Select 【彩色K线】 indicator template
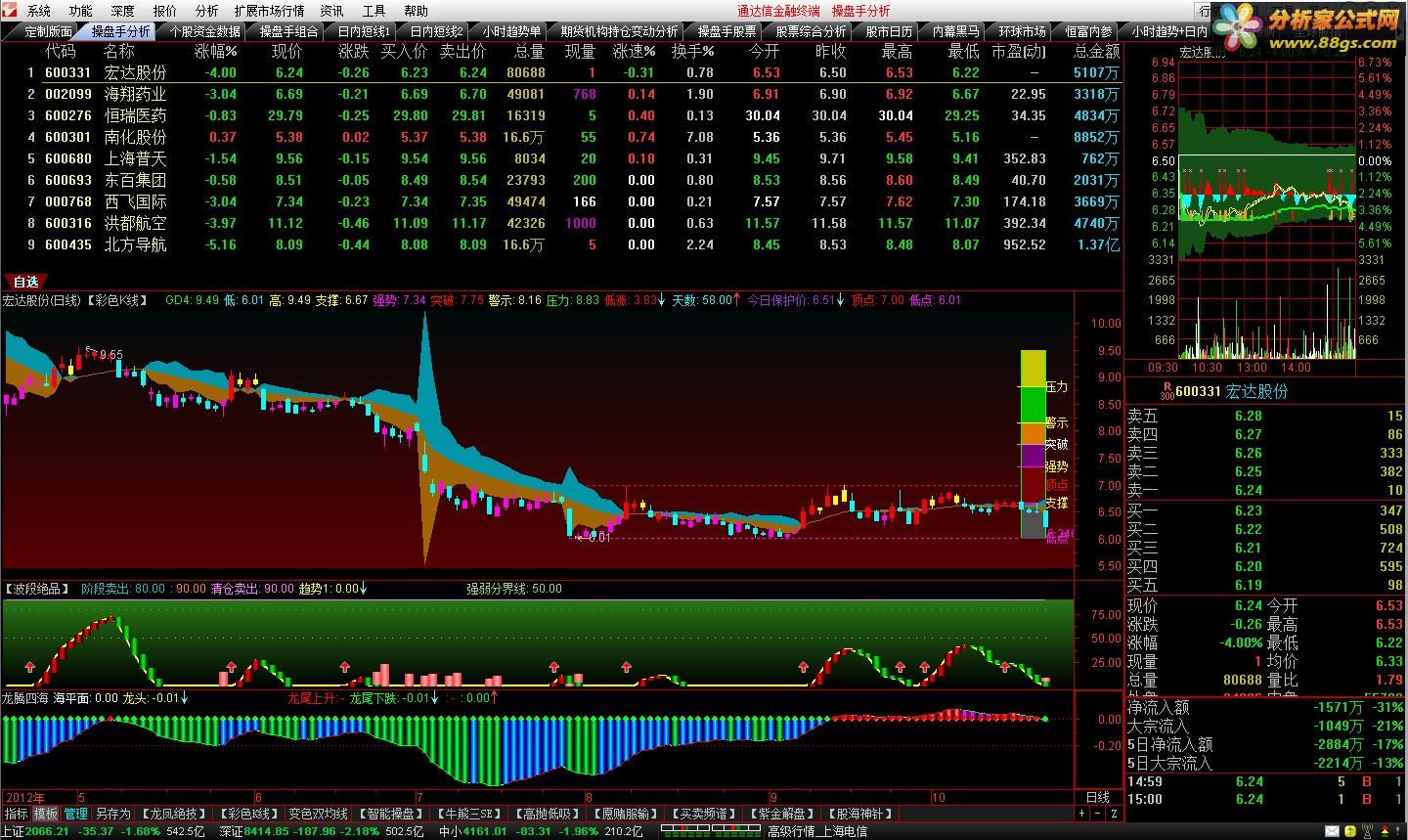The height and width of the screenshot is (840, 1408). tap(247, 814)
